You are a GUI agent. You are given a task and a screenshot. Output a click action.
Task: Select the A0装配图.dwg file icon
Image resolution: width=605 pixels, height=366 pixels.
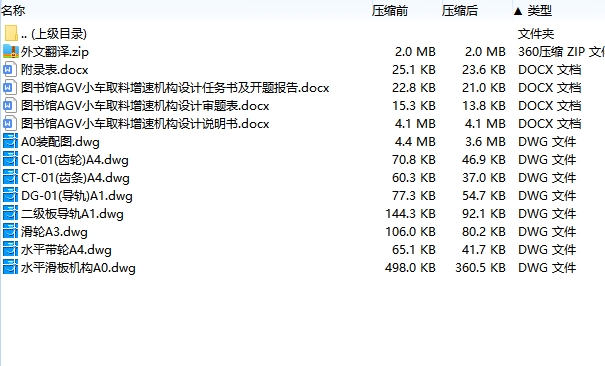pyautogui.click(x=10, y=142)
